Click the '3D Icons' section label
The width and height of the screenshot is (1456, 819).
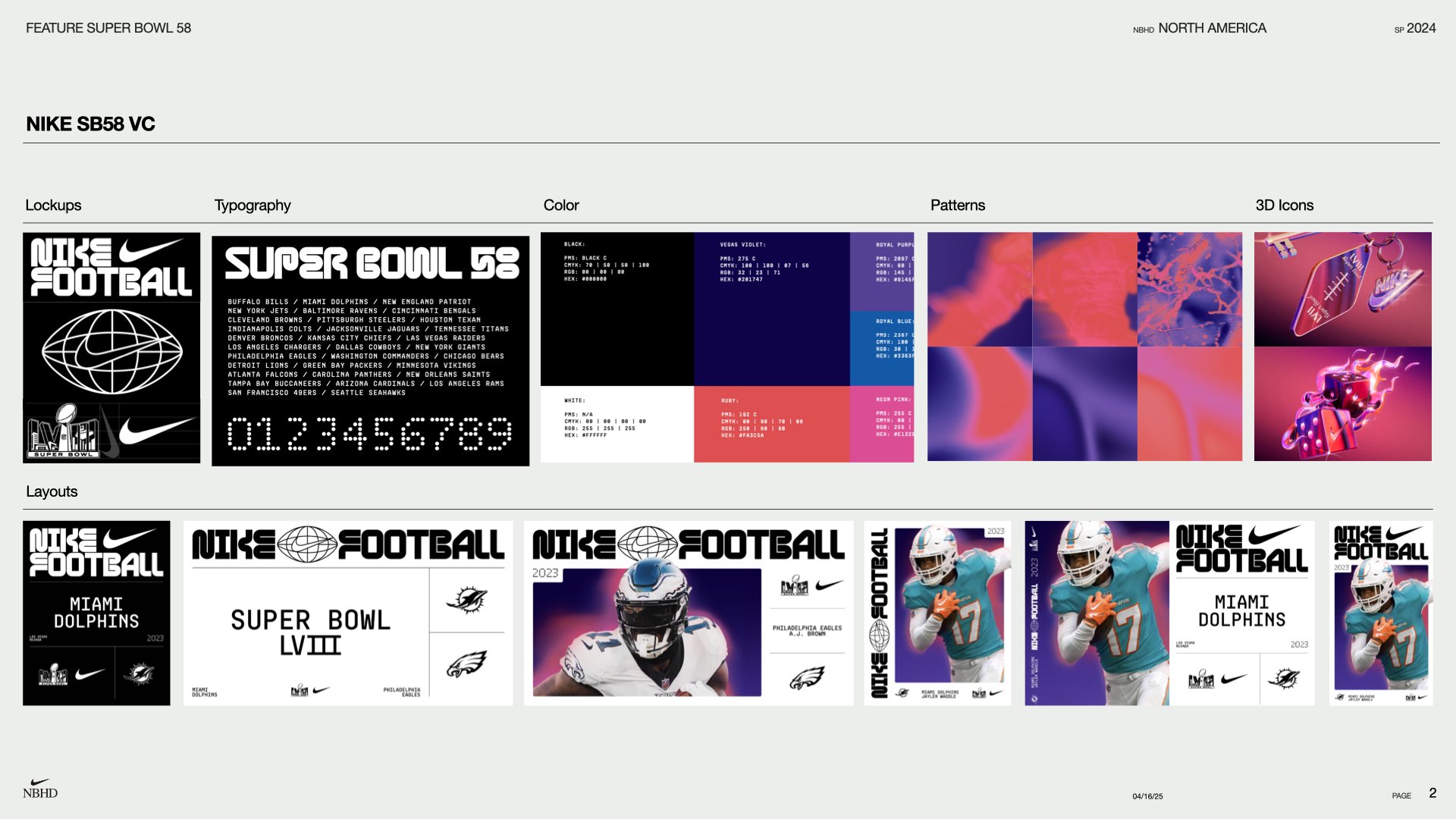[x=1285, y=206]
